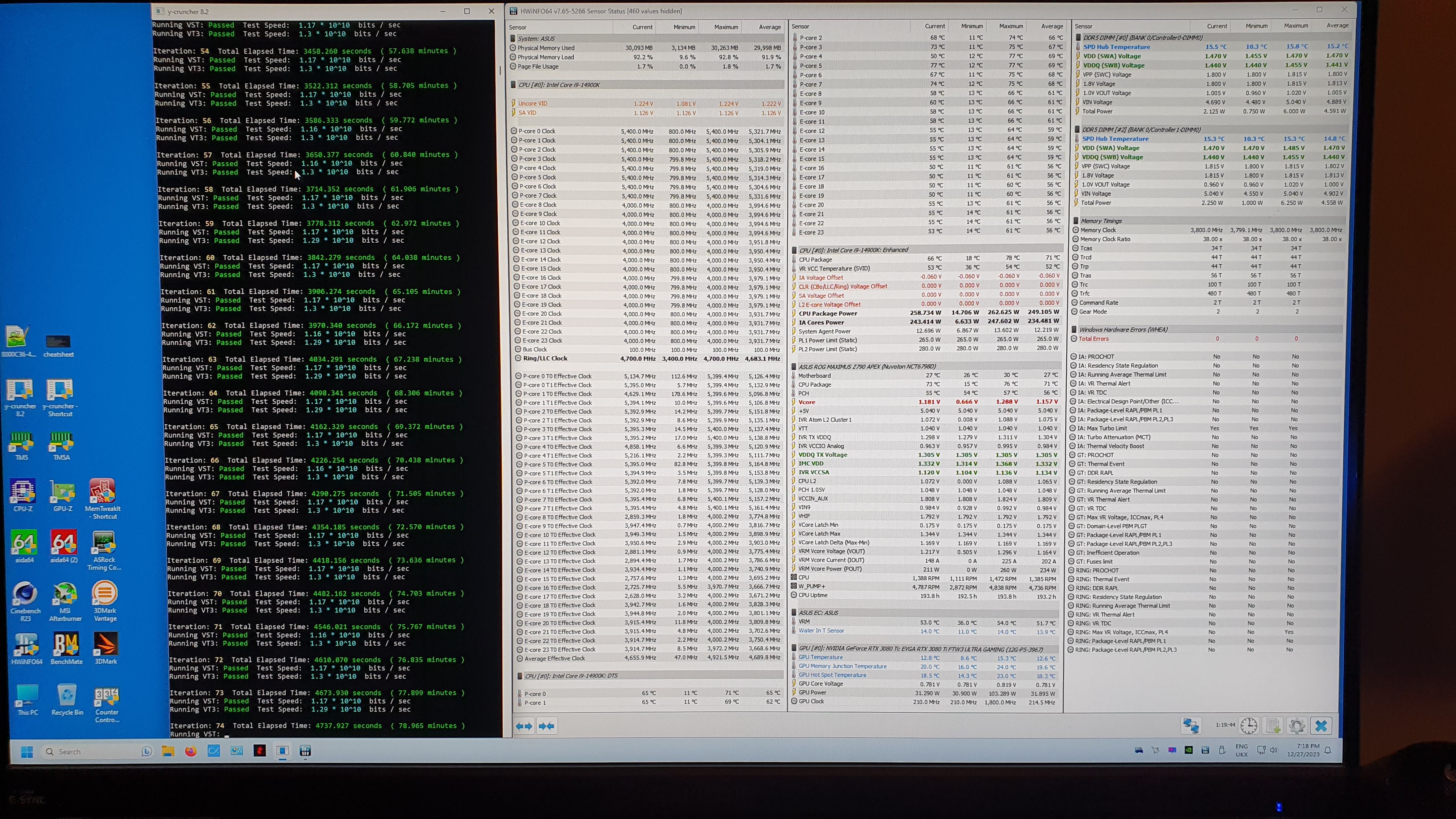Click the NVIDIA tray icon

1189,751
